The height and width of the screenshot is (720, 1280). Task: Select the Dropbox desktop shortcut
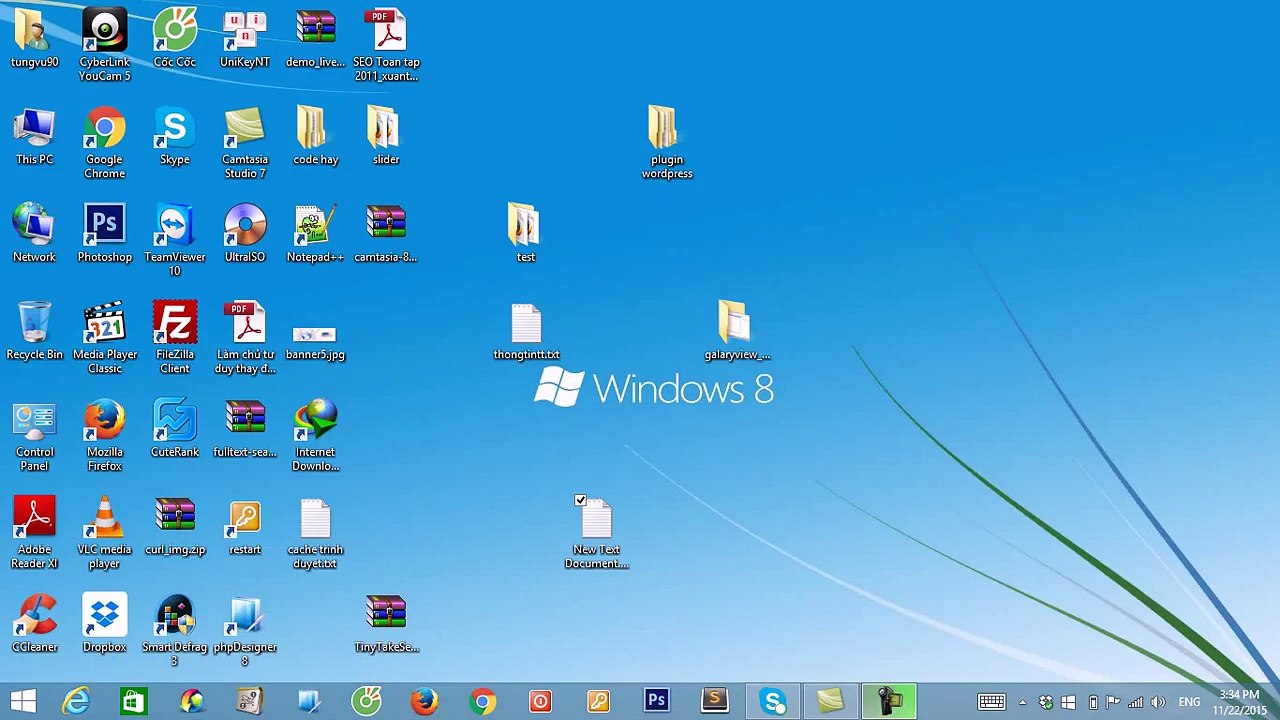105,624
